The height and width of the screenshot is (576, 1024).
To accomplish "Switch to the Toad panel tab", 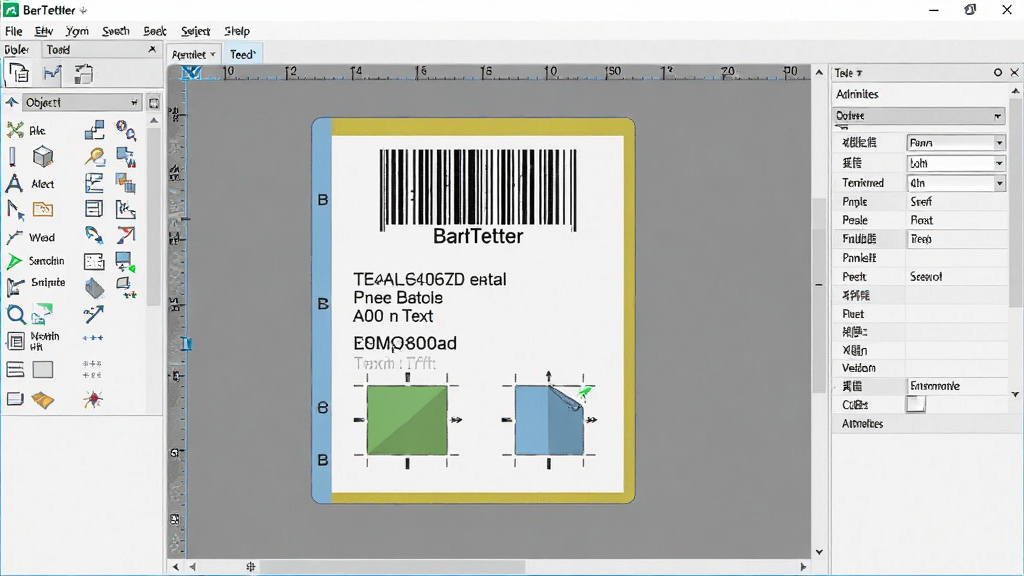I will pyautogui.click(x=58, y=50).
